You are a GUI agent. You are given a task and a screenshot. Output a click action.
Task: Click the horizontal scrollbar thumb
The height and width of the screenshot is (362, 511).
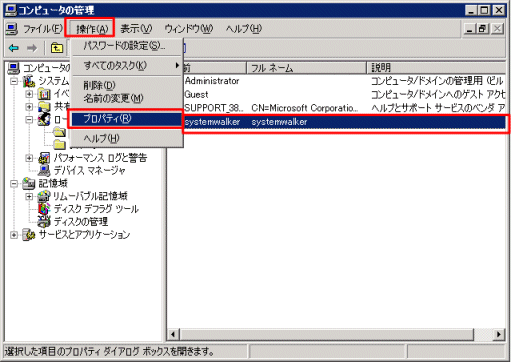pyautogui.click(x=327, y=334)
